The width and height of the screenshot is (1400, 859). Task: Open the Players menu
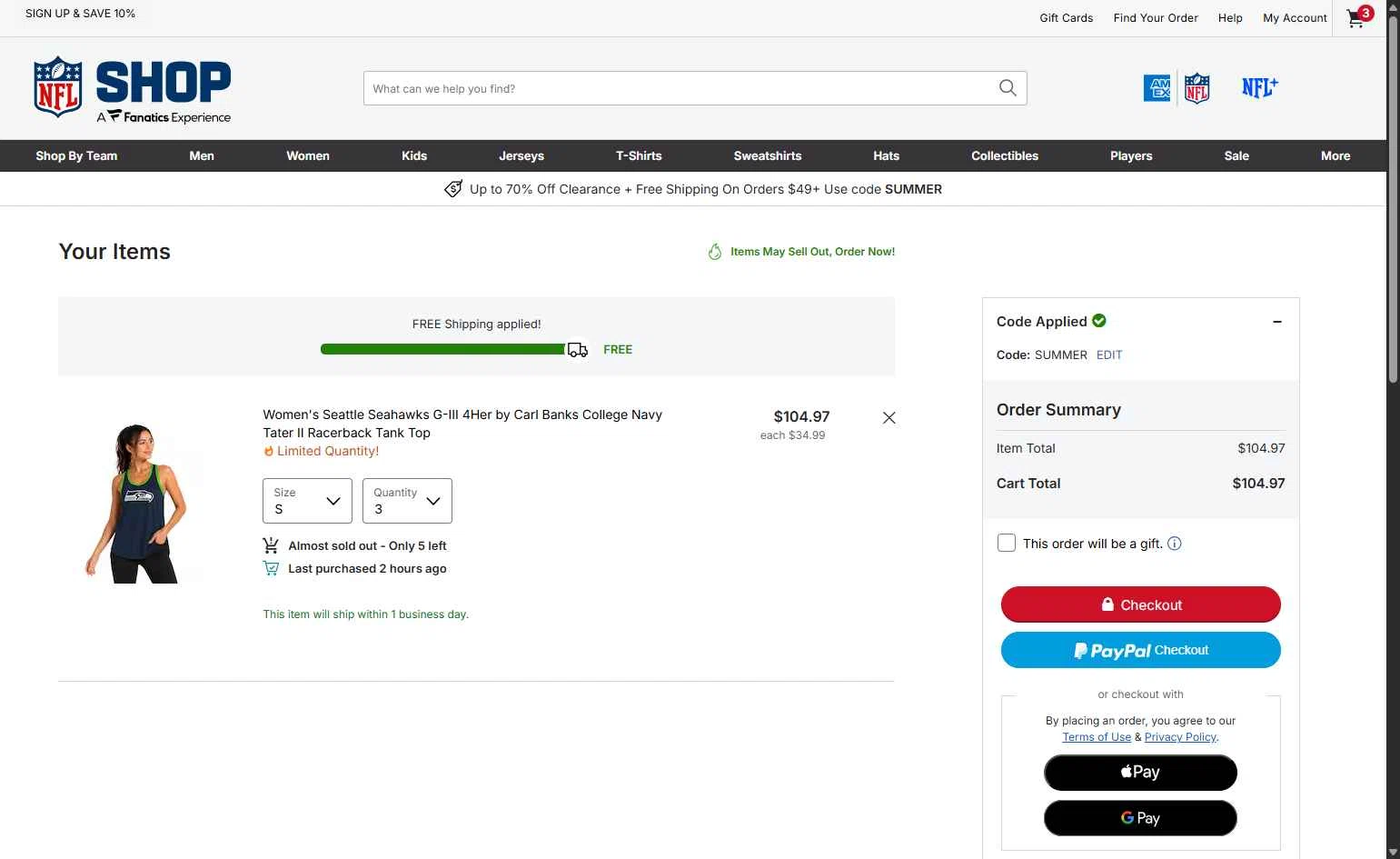coord(1131,155)
